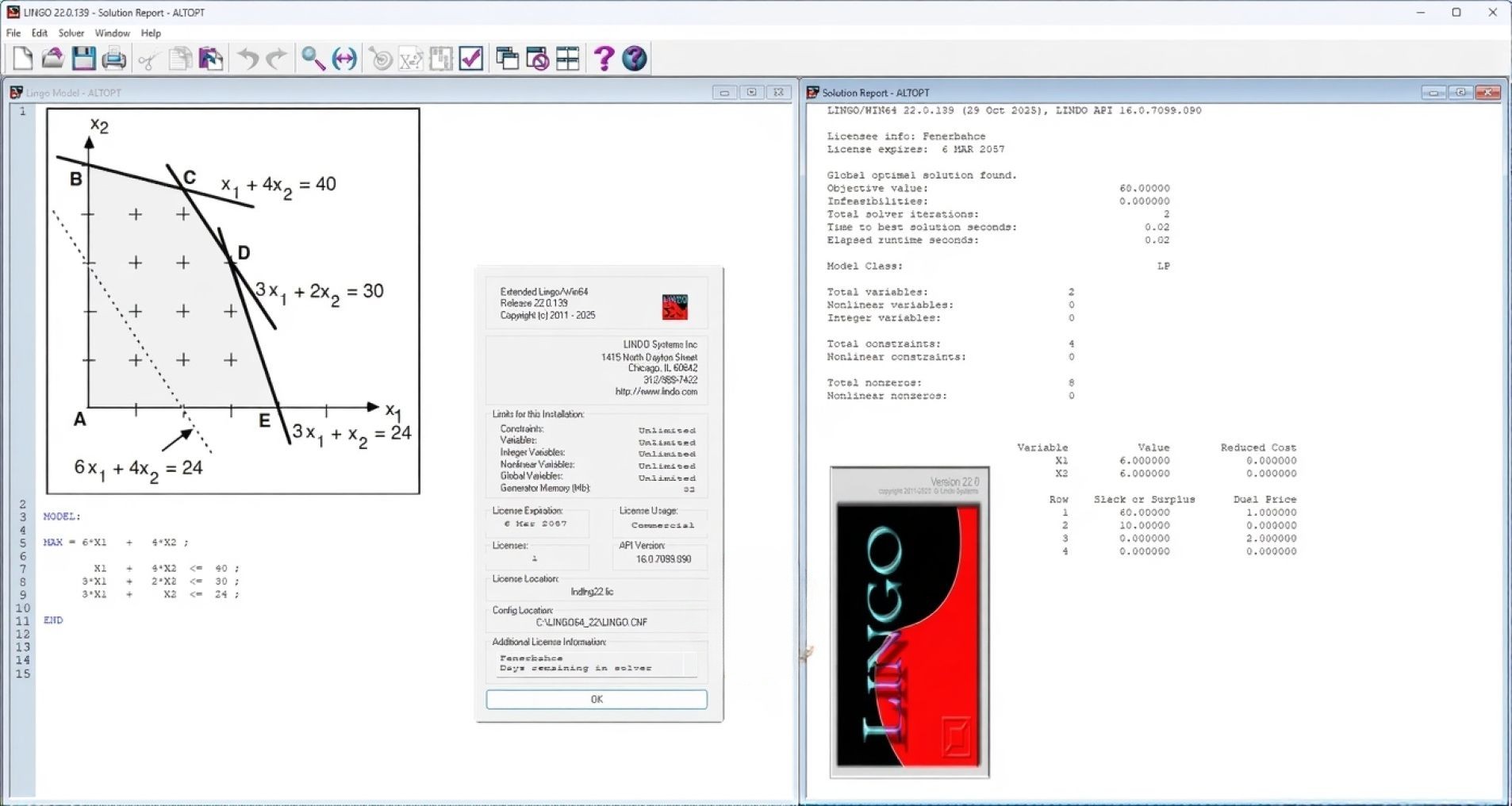Maximize the Lingo Model ALTOPT child window
The height and width of the screenshot is (806, 1512).
pos(751,93)
